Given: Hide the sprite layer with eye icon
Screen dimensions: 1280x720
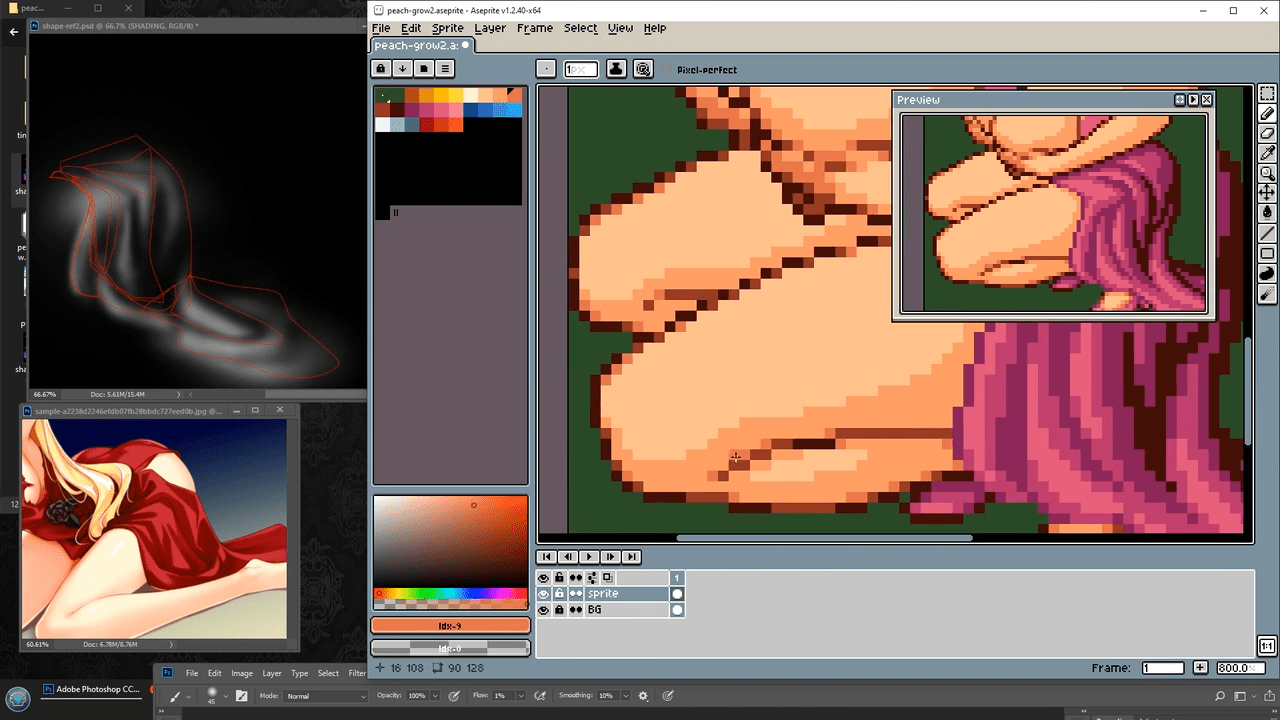Looking at the screenshot, I should 544,594.
